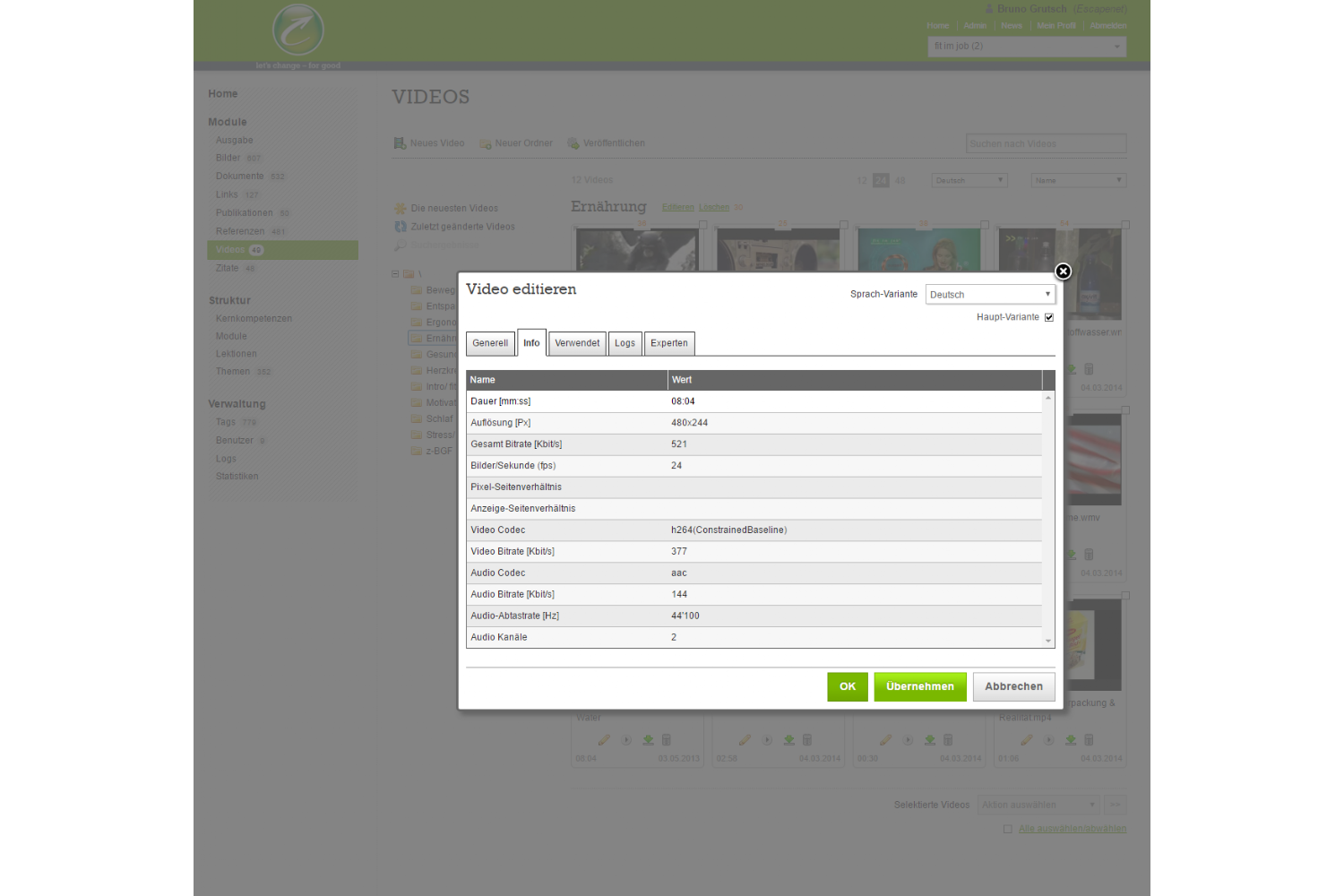
Task: Check the Alle auswählen/abwählen checkbox
Action: coord(1008,829)
